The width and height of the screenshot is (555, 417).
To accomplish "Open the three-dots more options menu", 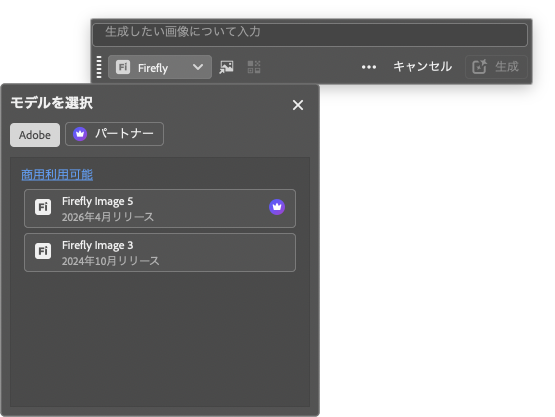I will click(369, 67).
